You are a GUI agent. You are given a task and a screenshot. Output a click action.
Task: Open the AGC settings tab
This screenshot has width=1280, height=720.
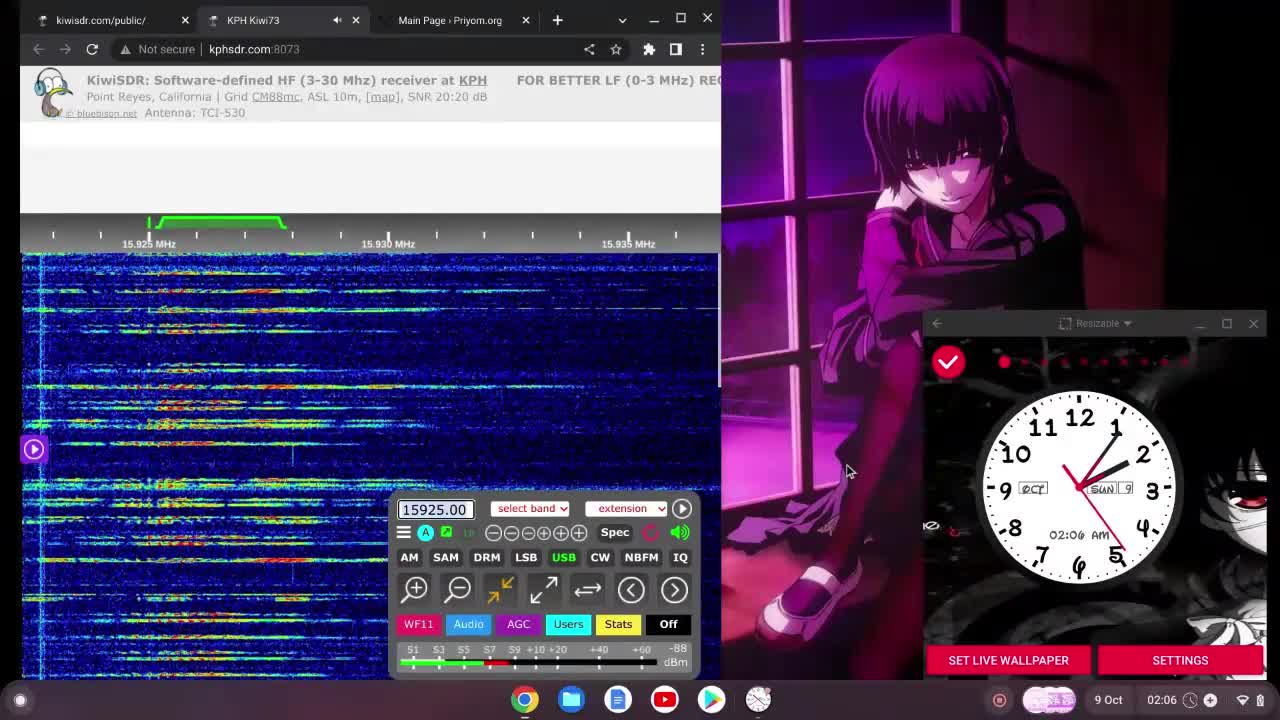pos(518,624)
